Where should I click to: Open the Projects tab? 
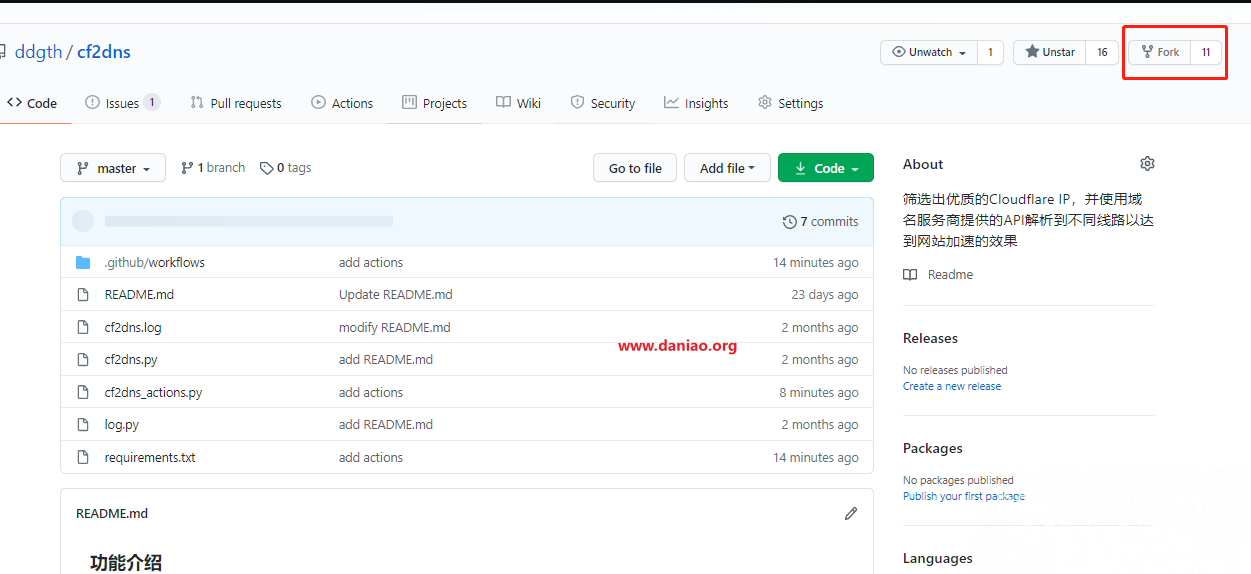point(435,103)
